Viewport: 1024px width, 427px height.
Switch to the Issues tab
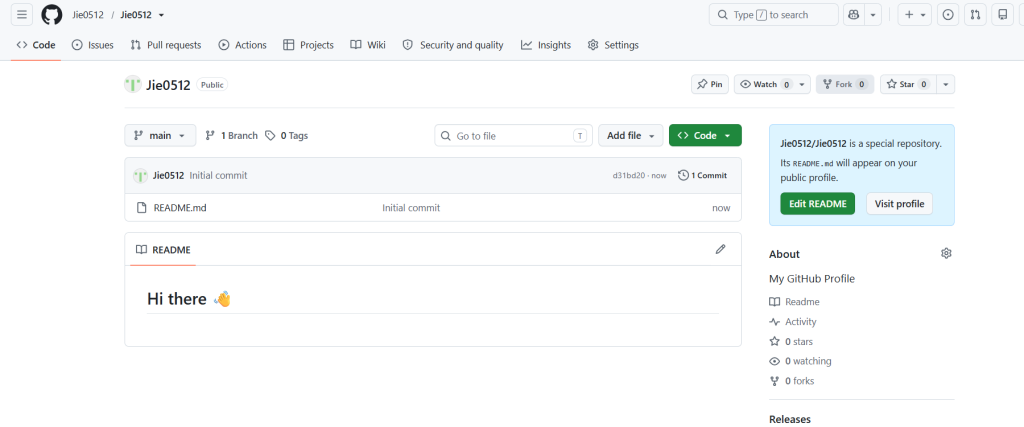click(92, 45)
